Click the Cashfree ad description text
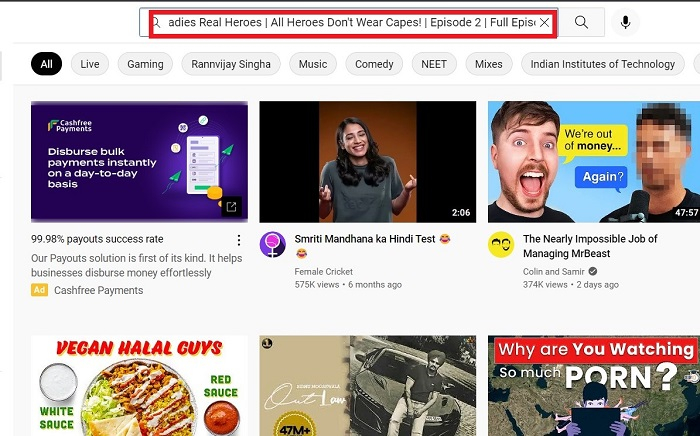This screenshot has height=436, width=700. pyautogui.click(x=137, y=266)
